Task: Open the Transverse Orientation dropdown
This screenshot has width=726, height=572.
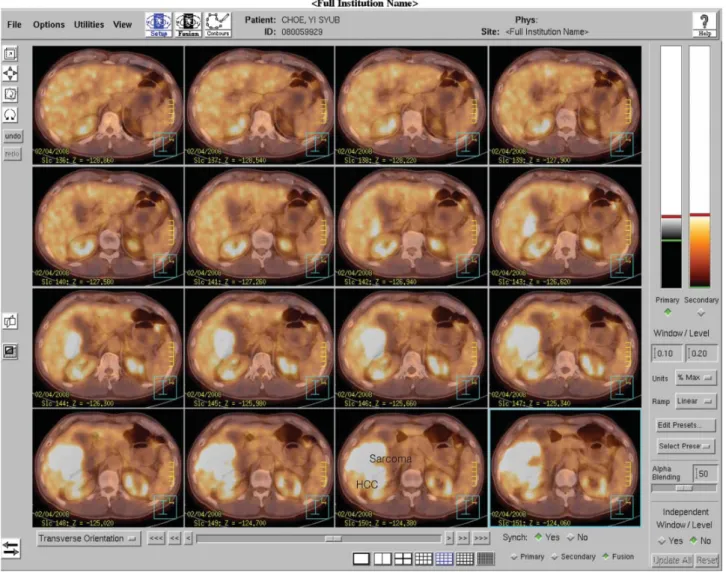Action: click(x=88, y=539)
